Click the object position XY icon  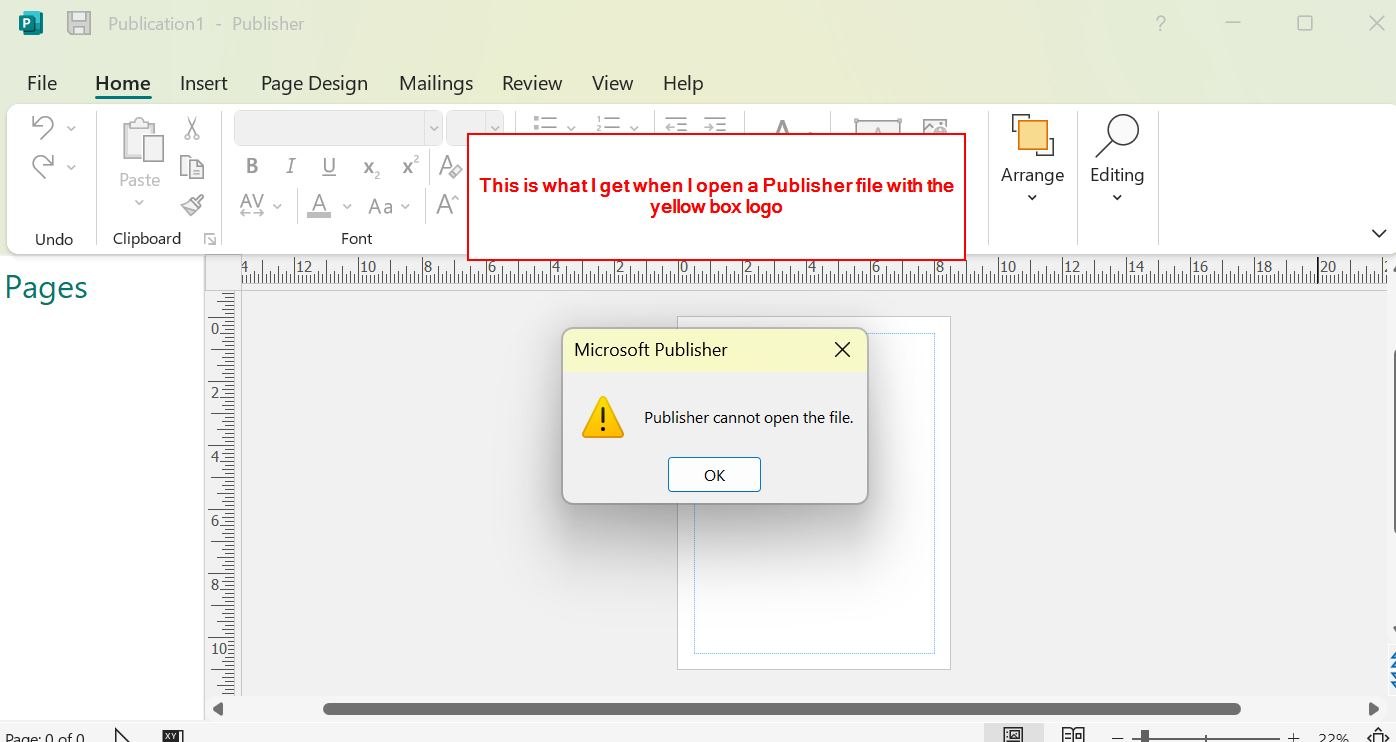(172, 736)
